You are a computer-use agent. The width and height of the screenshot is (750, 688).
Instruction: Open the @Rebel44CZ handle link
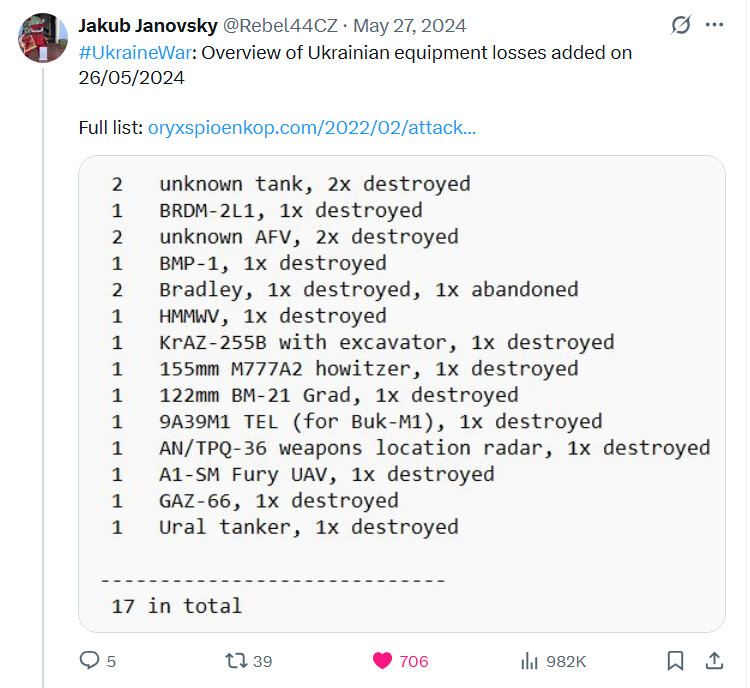tap(280, 25)
